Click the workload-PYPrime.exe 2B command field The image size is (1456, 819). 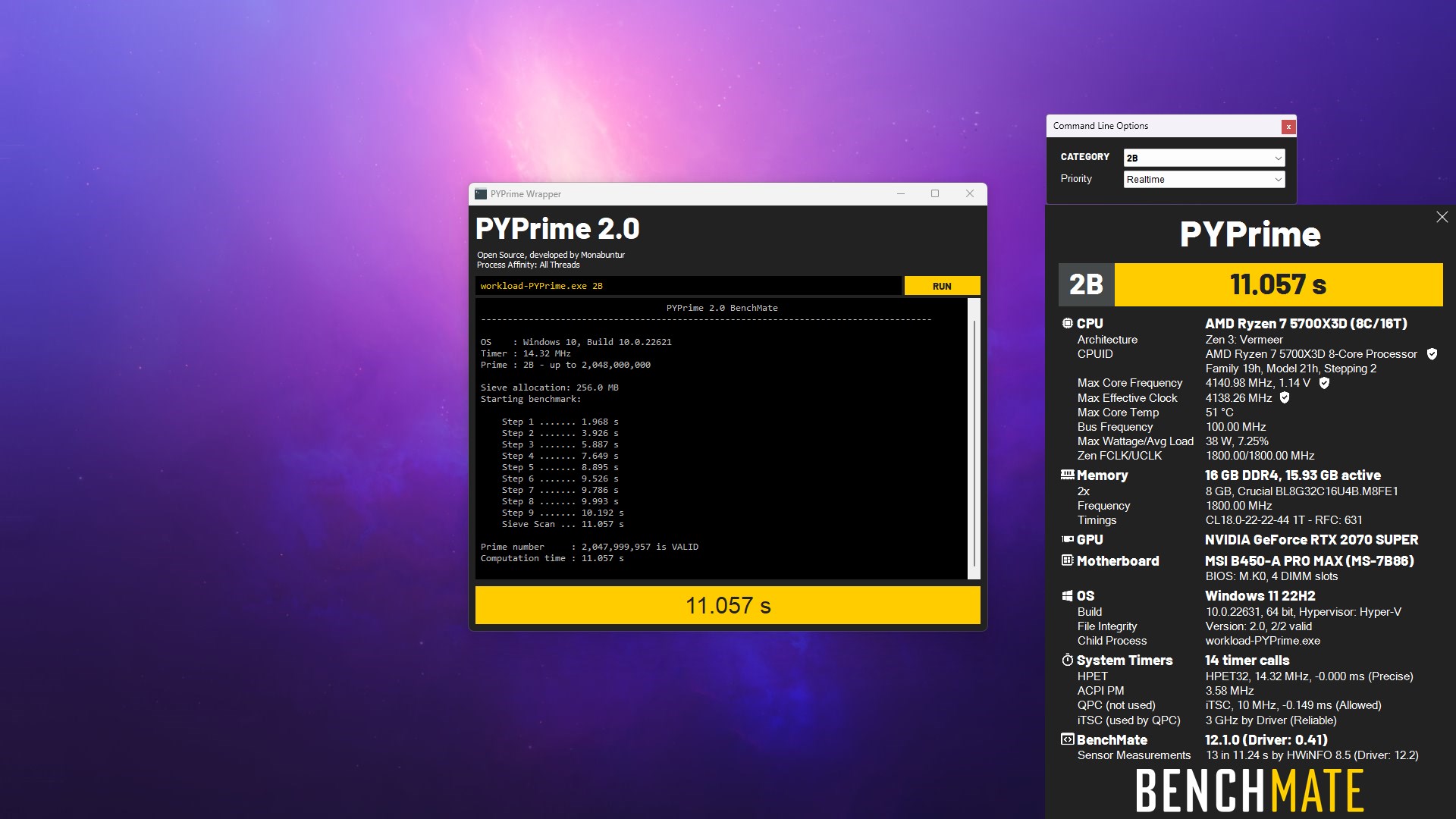coord(688,286)
